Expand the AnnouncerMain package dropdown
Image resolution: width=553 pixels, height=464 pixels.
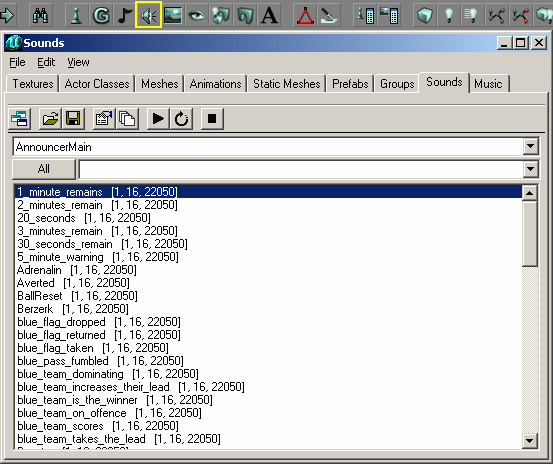(530, 146)
